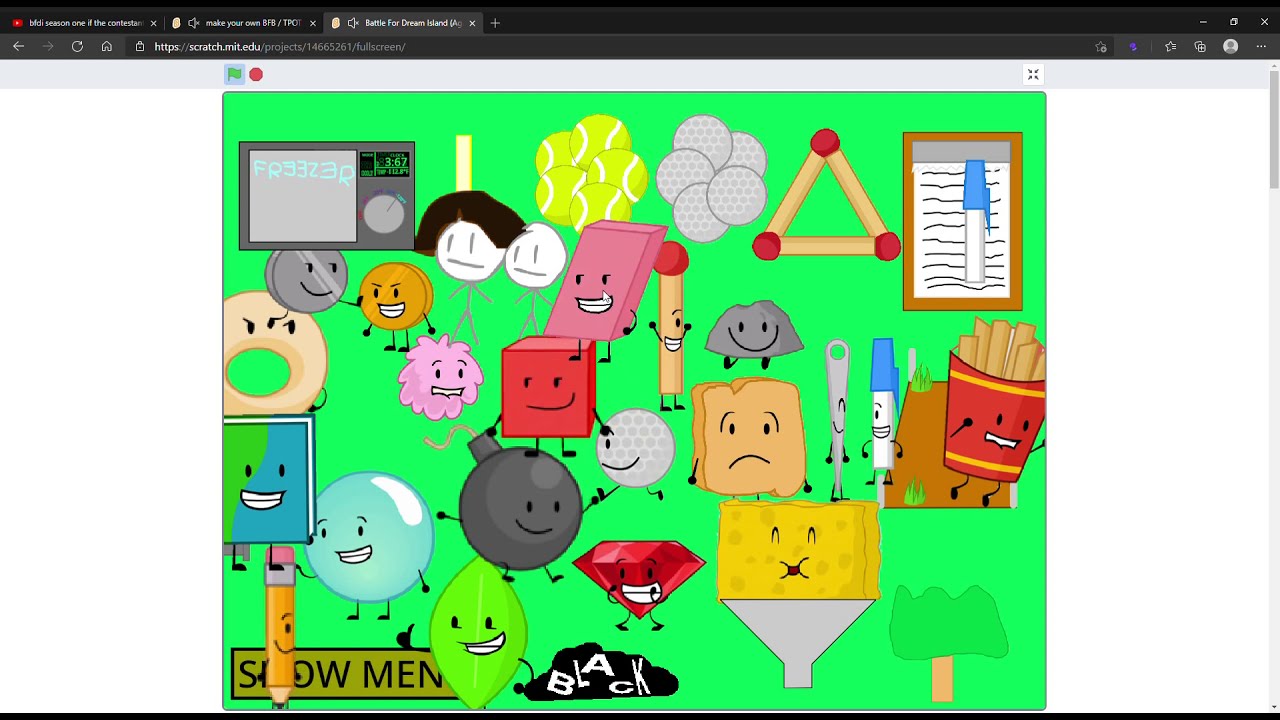Select the Freezer machine sprite
The height and width of the screenshot is (720, 1280).
point(327,195)
